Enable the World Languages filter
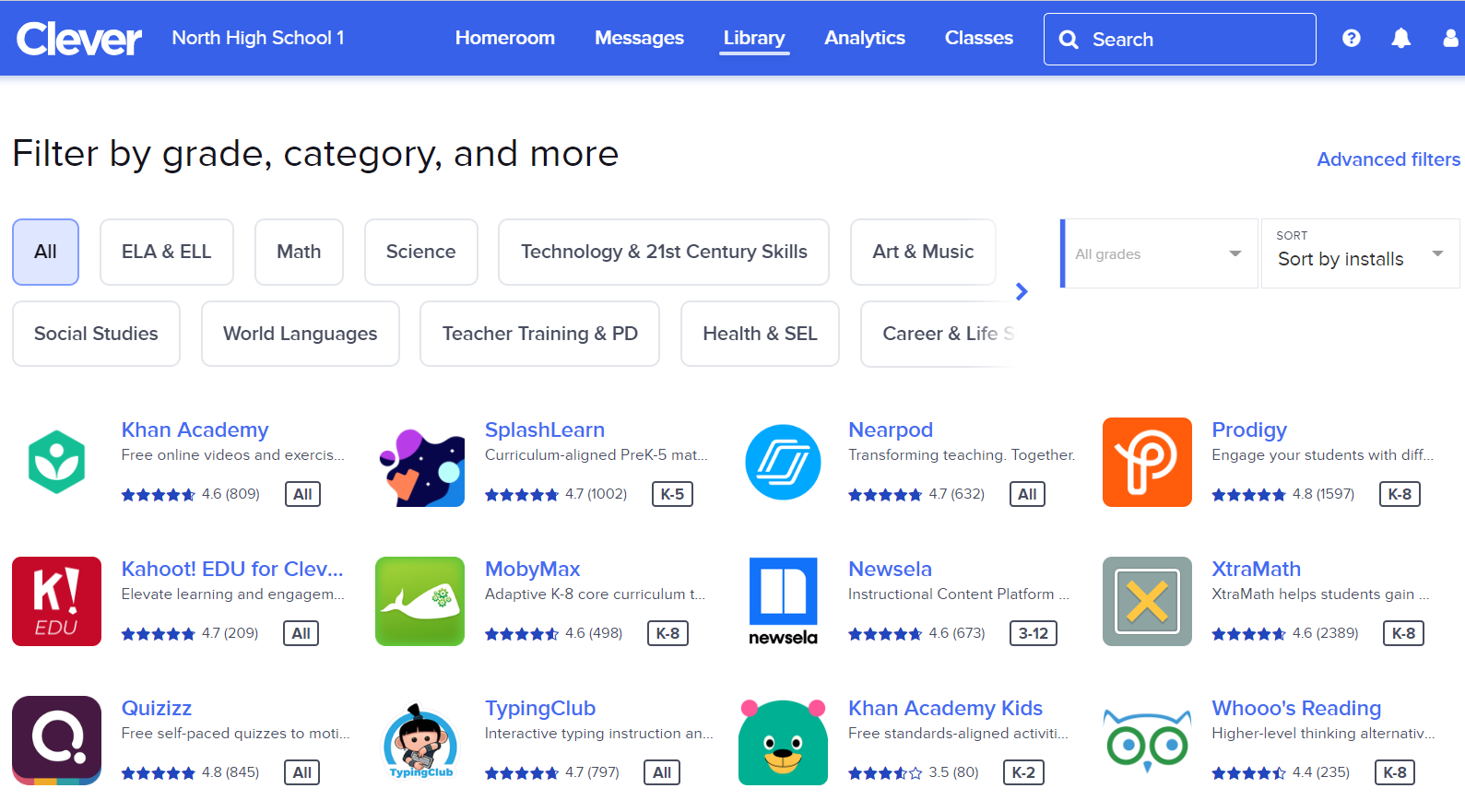This screenshot has height=812, width=1465. 300,334
